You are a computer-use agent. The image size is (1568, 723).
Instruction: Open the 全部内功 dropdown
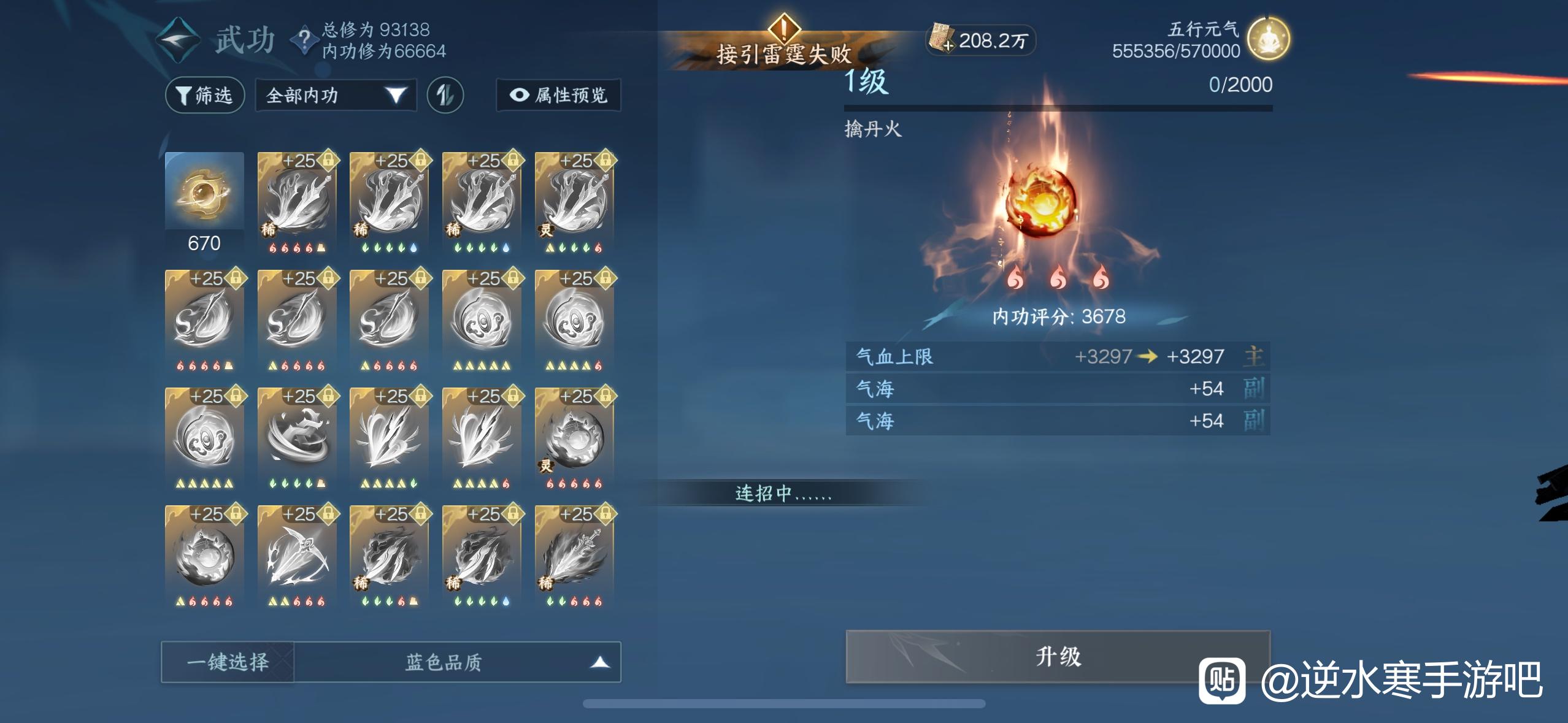tap(336, 95)
